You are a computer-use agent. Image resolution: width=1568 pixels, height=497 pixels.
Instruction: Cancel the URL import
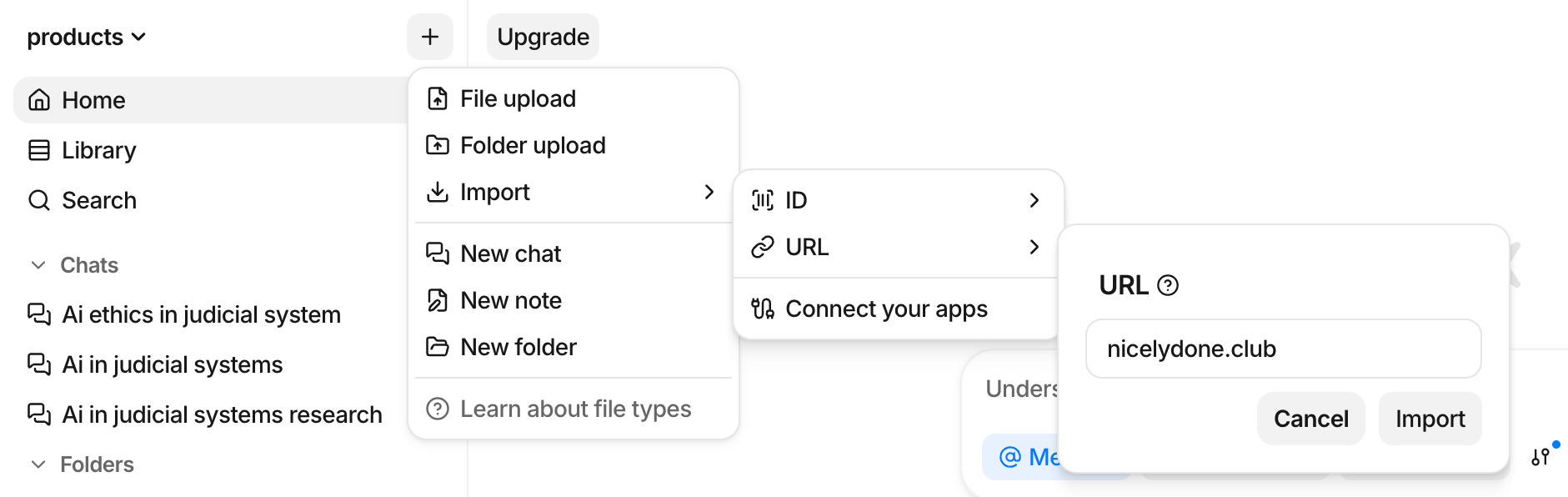coord(1310,419)
